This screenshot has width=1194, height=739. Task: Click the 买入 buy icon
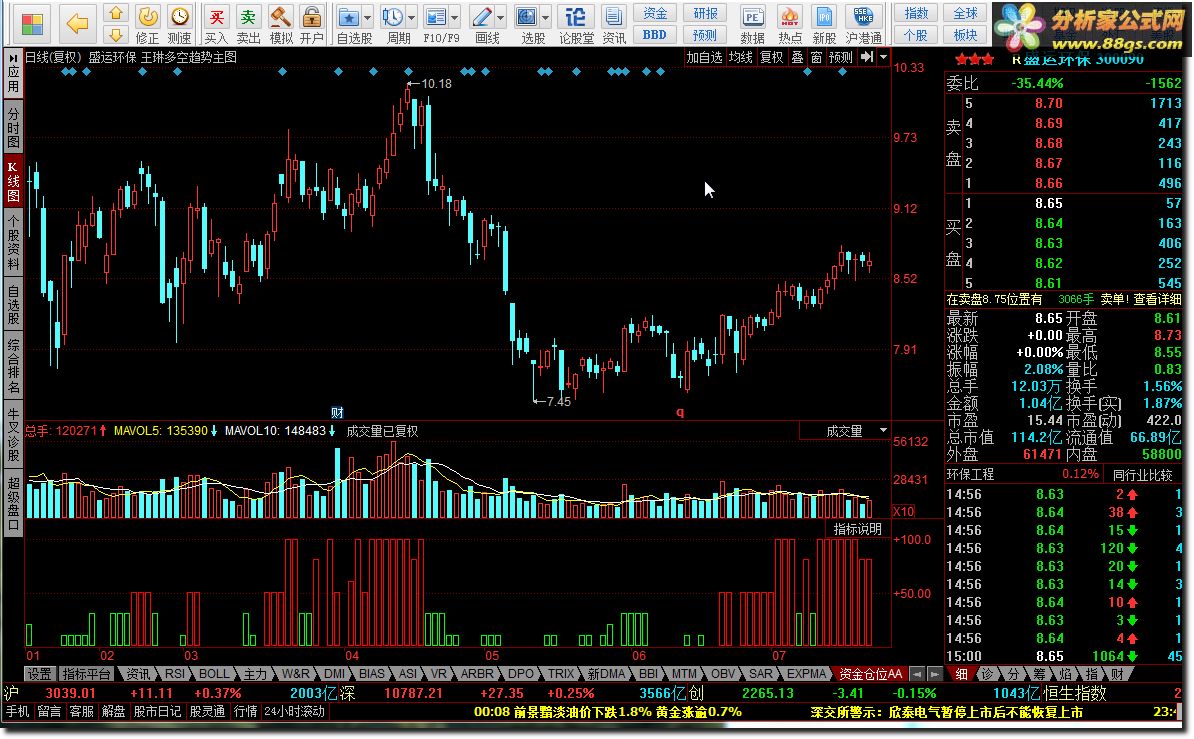[216, 16]
